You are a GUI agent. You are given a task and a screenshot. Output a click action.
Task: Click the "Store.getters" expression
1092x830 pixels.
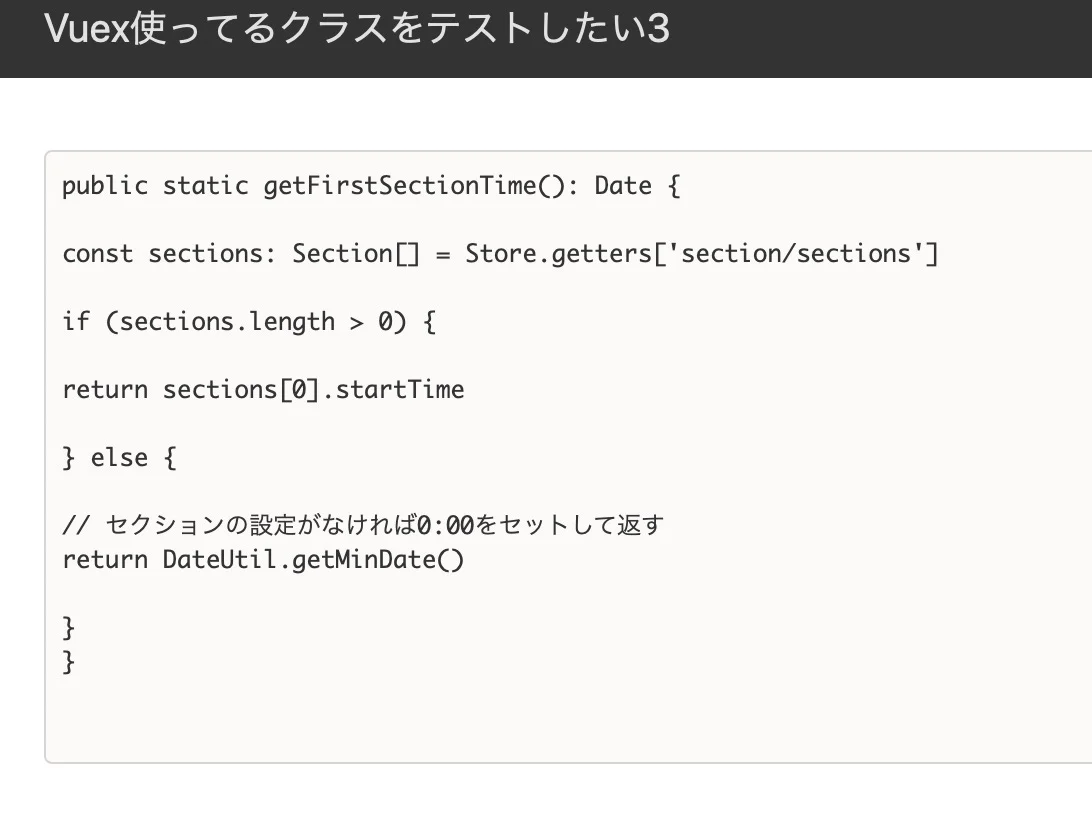[x=558, y=253]
